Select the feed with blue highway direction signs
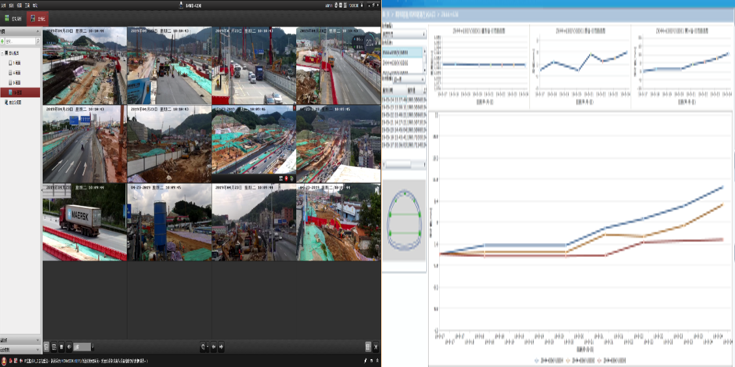Image resolution: width=735 pixels, height=367 pixels. tap(85, 144)
